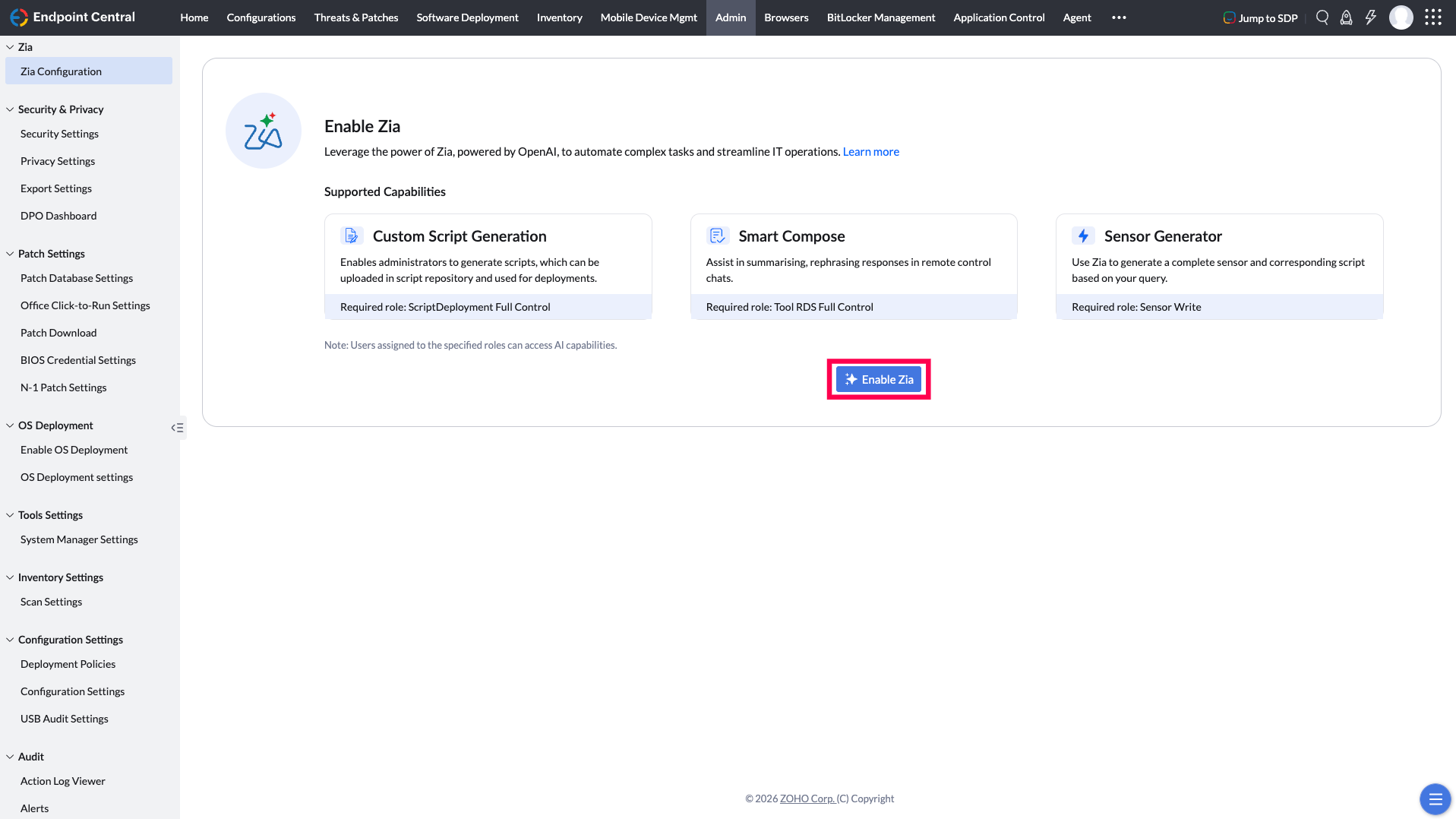Open Office Click-to-Run Settings

[85, 305]
